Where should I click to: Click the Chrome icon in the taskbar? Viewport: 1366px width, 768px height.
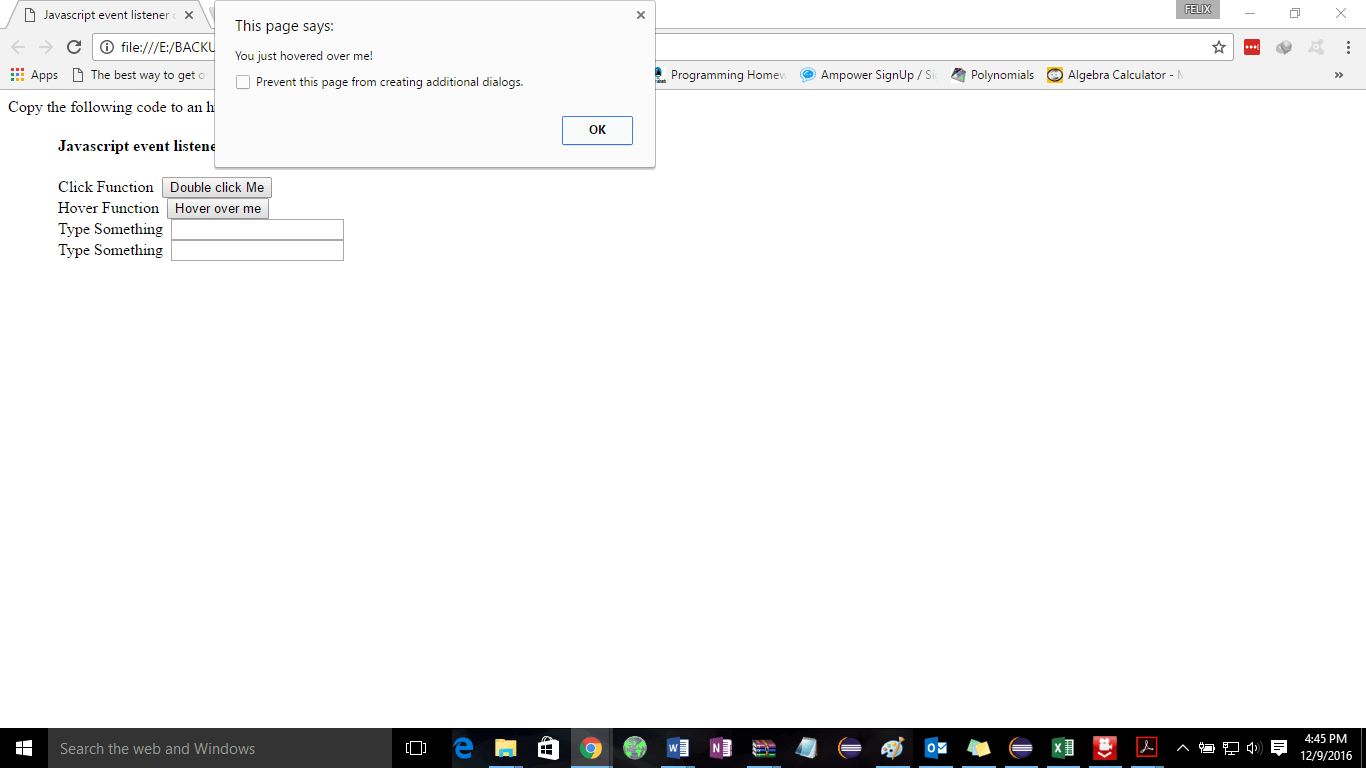pyautogui.click(x=591, y=748)
